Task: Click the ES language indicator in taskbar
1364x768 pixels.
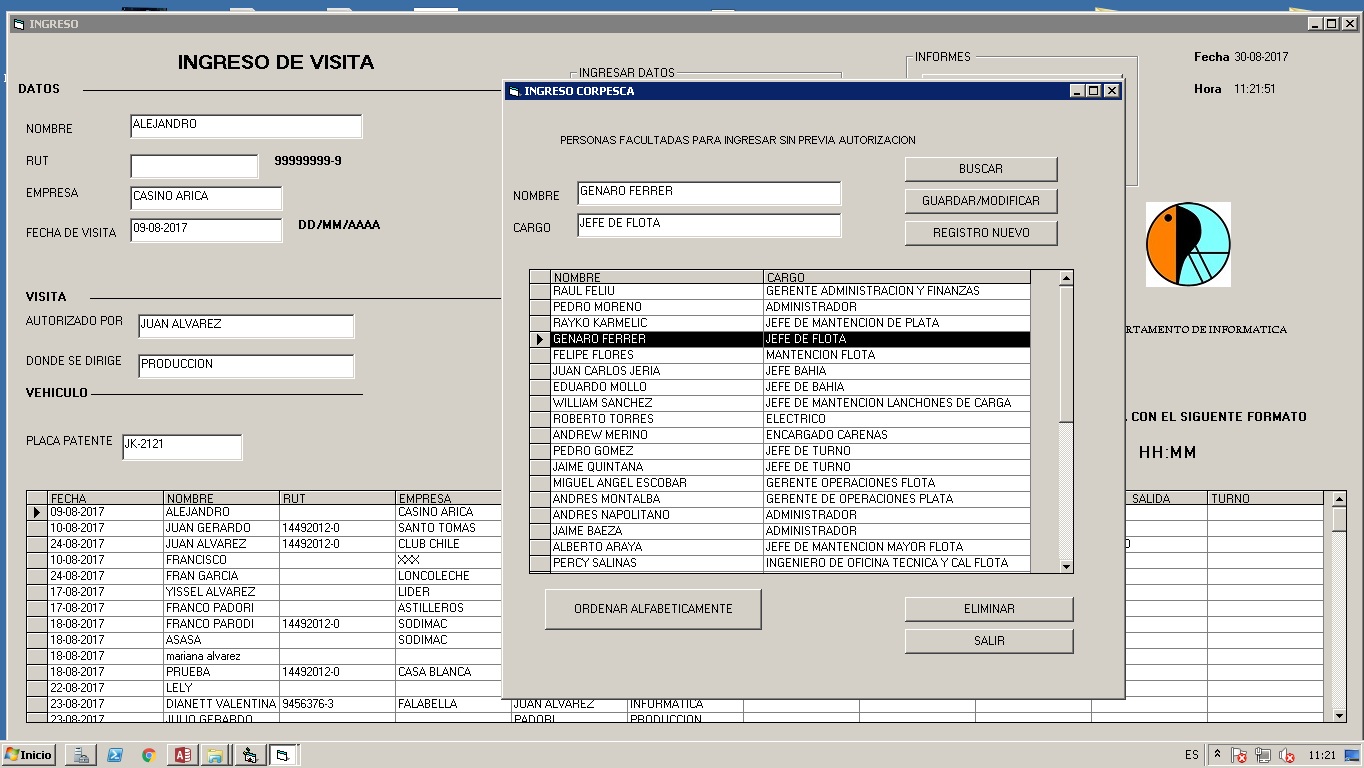Action: (1192, 755)
